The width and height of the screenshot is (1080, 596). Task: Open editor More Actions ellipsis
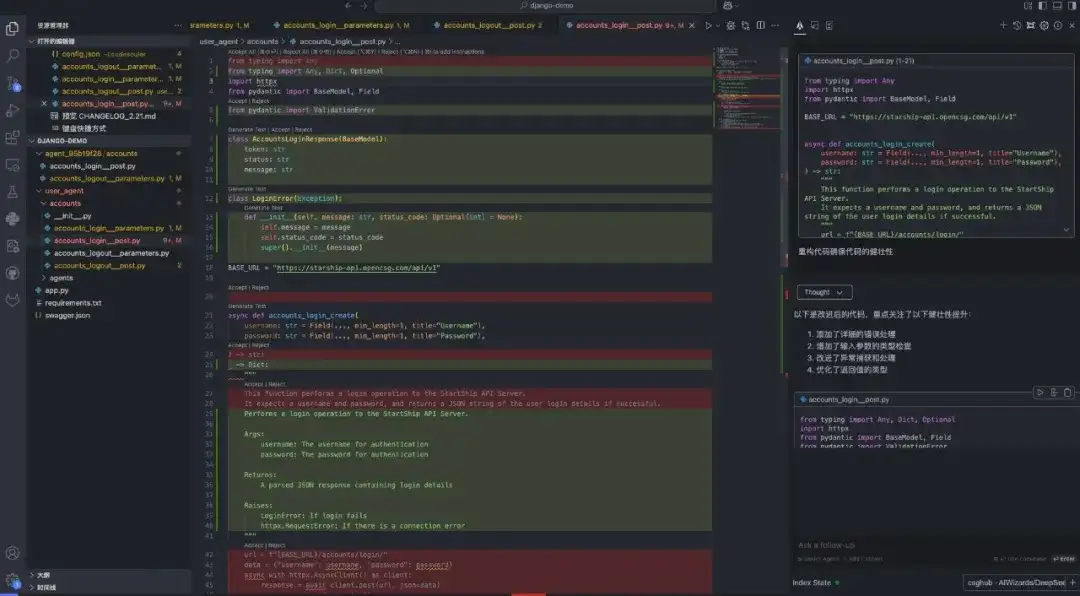tap(774, 25)
